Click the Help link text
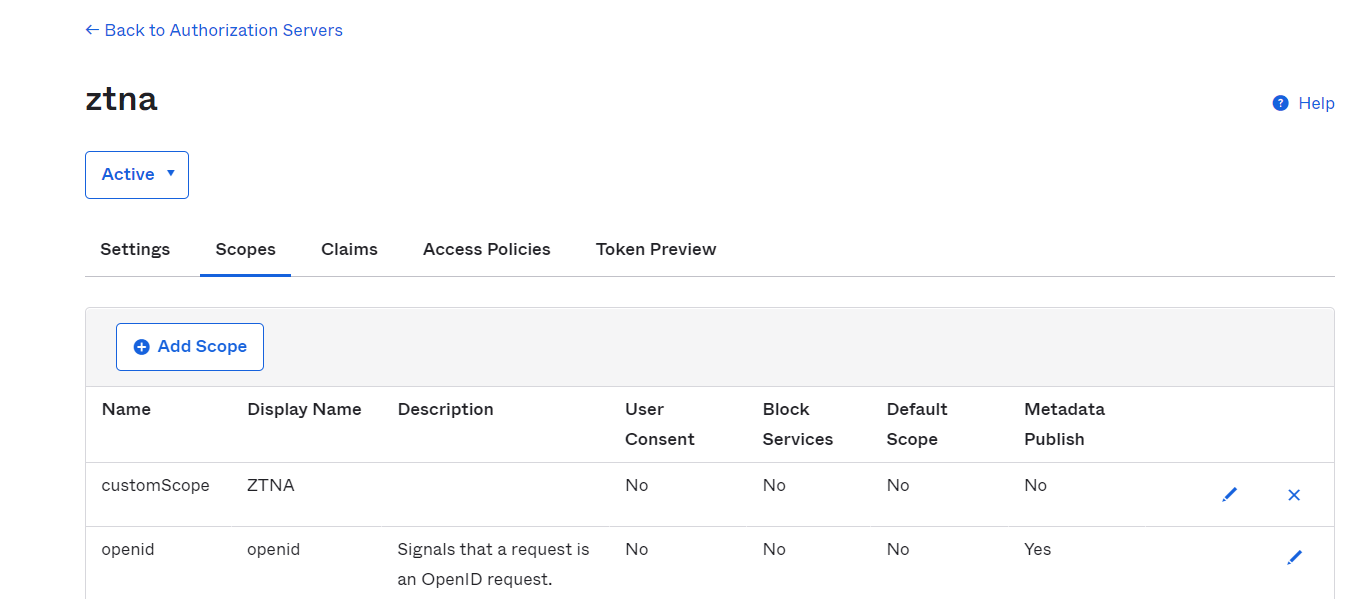1349x599 pixels. pyautogui.click(x=1316, y=103)
